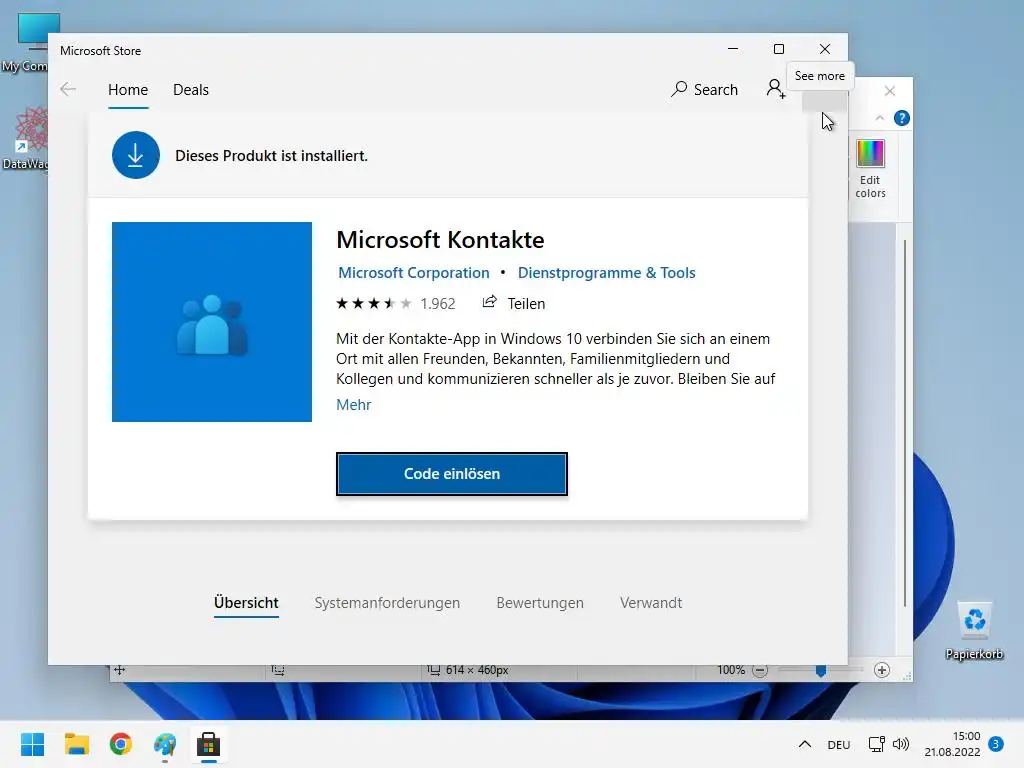Click the 100% zoom value in Paint
This screenshot has width=1024, height=768.
[731, 670]
